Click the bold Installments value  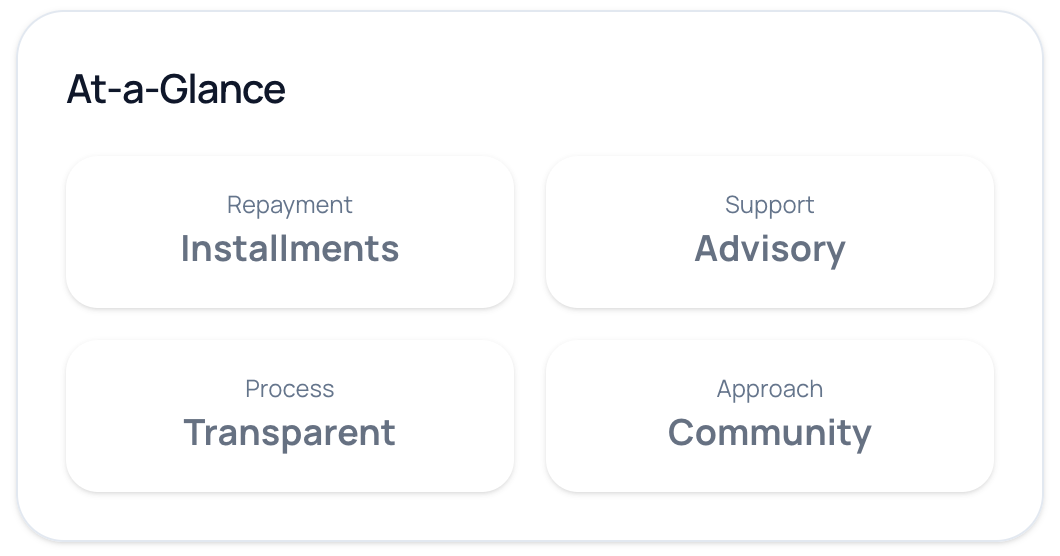(x=290, y=249)
